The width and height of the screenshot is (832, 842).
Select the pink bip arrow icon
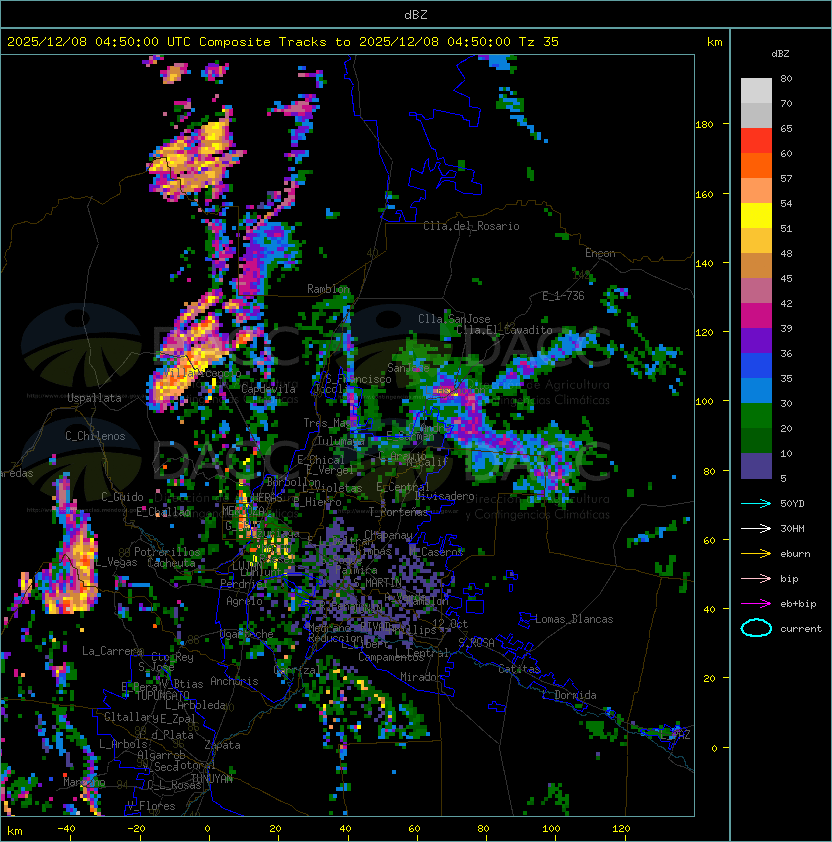click(x=756, y=578)
